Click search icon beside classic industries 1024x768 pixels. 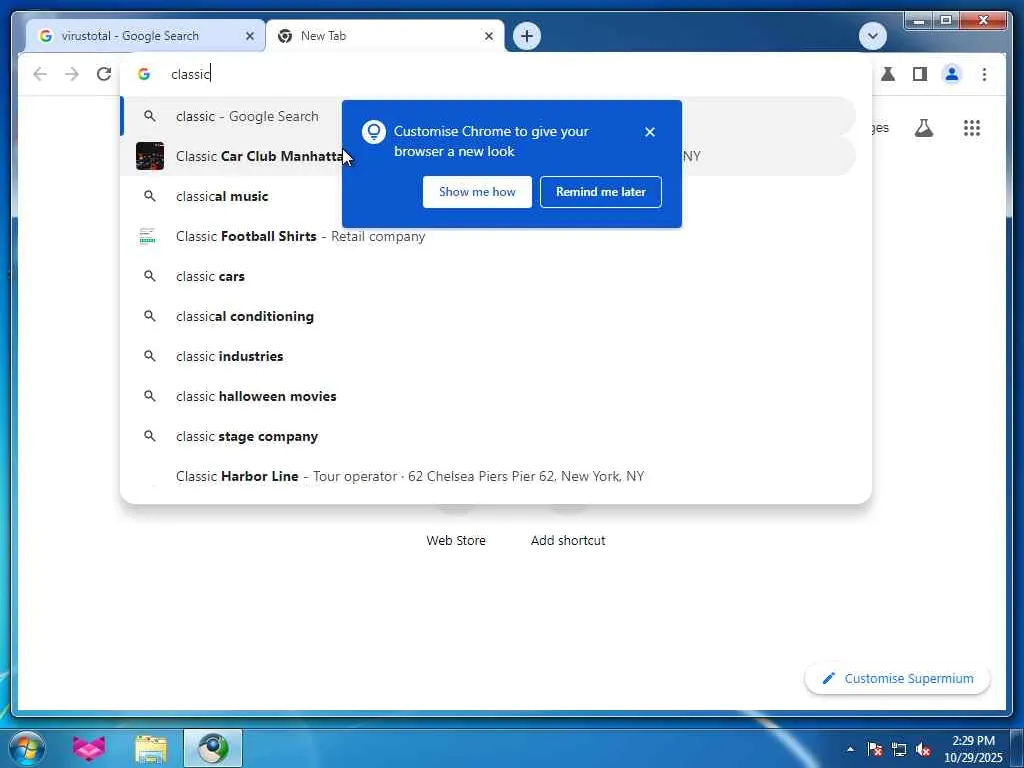(x=150, y=356)
